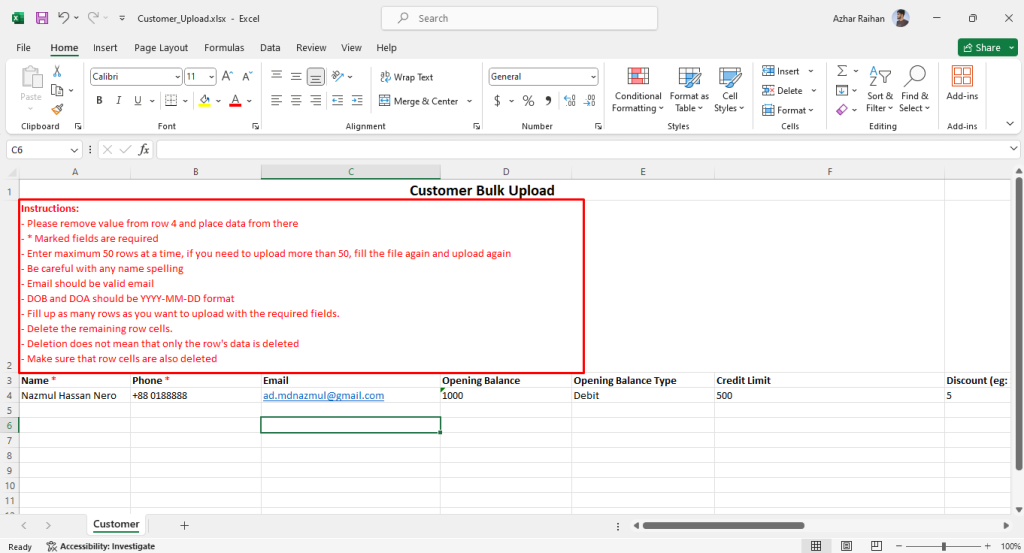Switch to Page Break Preview in status bar
Image resolution: width=1024 pixels, height=553 pixels.
click(x=876, y=546)
